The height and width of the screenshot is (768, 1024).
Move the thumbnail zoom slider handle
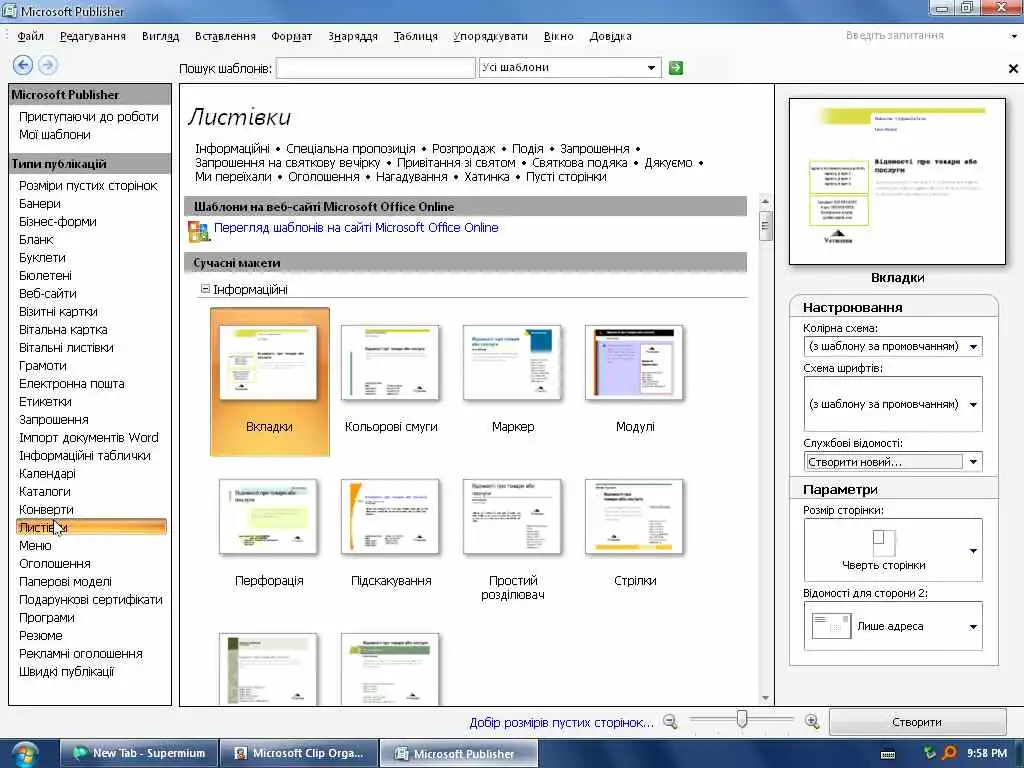pyautogui.click(x=741, y=719)
